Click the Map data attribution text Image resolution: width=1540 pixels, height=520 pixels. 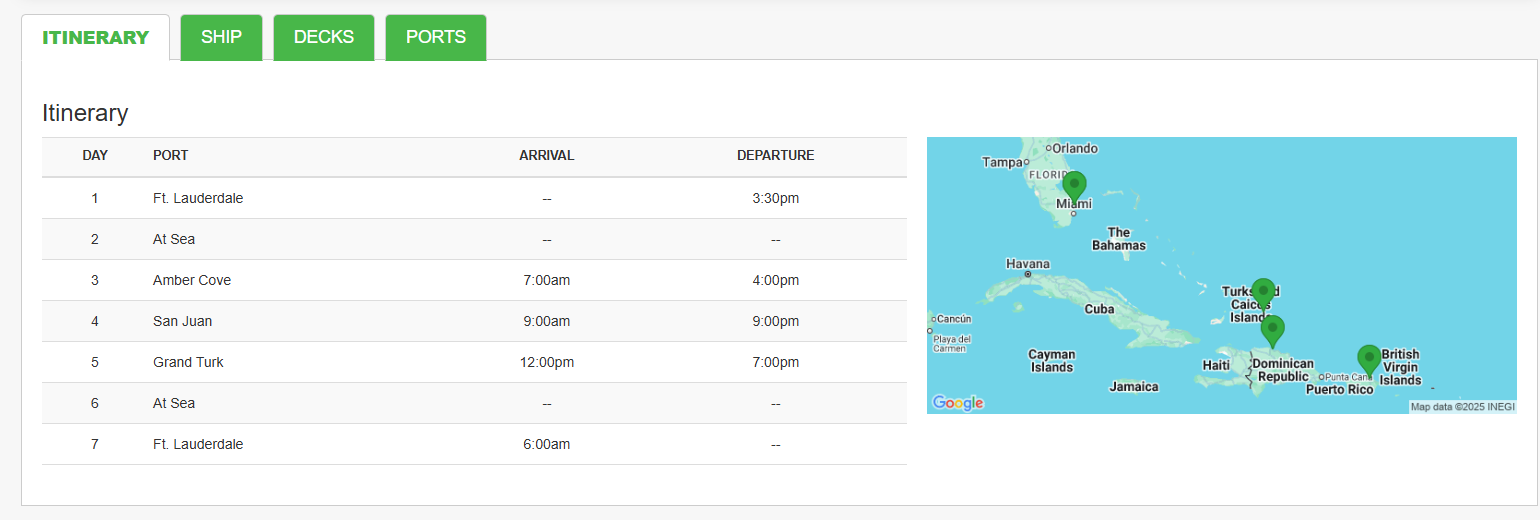click(x=1462, y=407)
